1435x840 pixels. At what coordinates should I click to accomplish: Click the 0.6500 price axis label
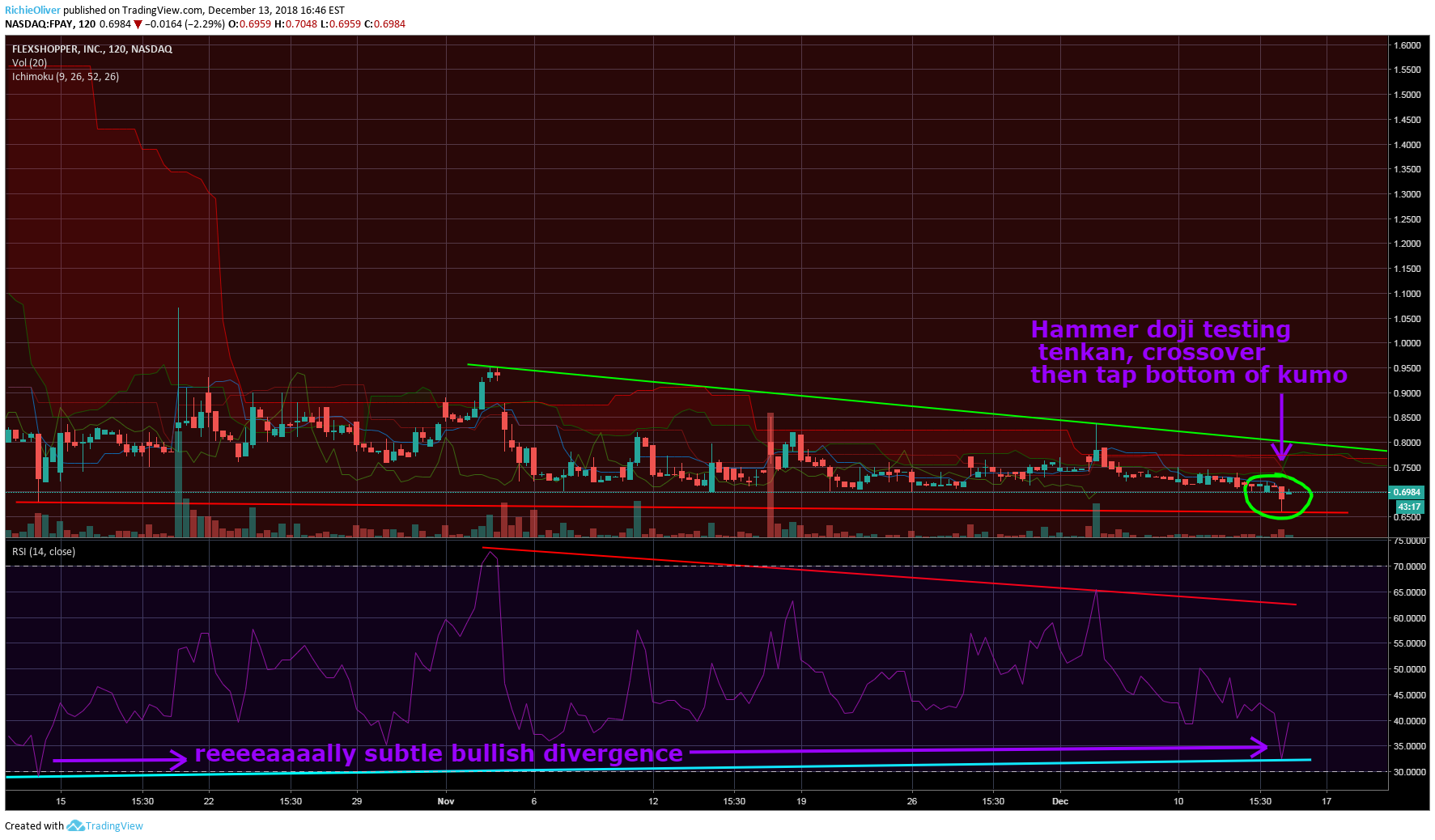1407,517
